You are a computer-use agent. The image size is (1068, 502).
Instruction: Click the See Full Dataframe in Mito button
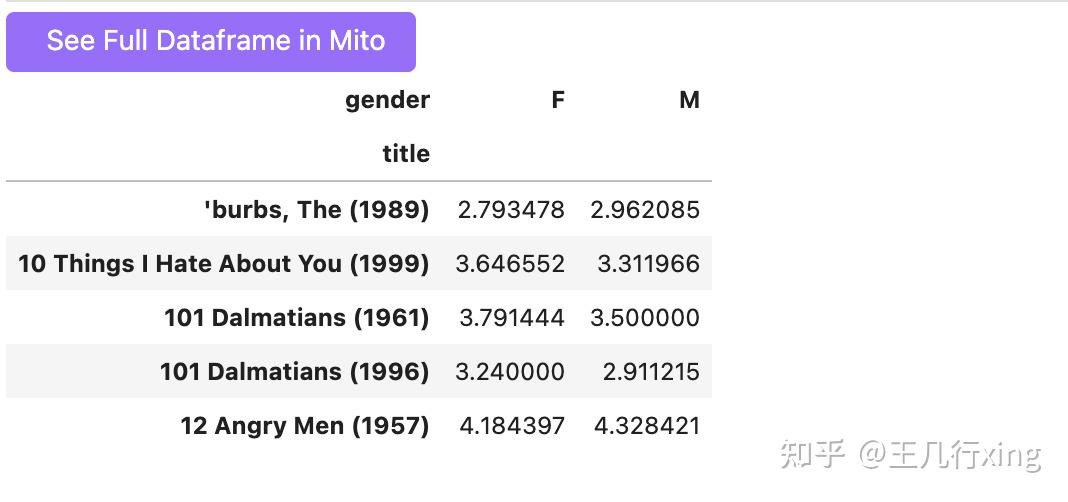(x=211, y=41)
